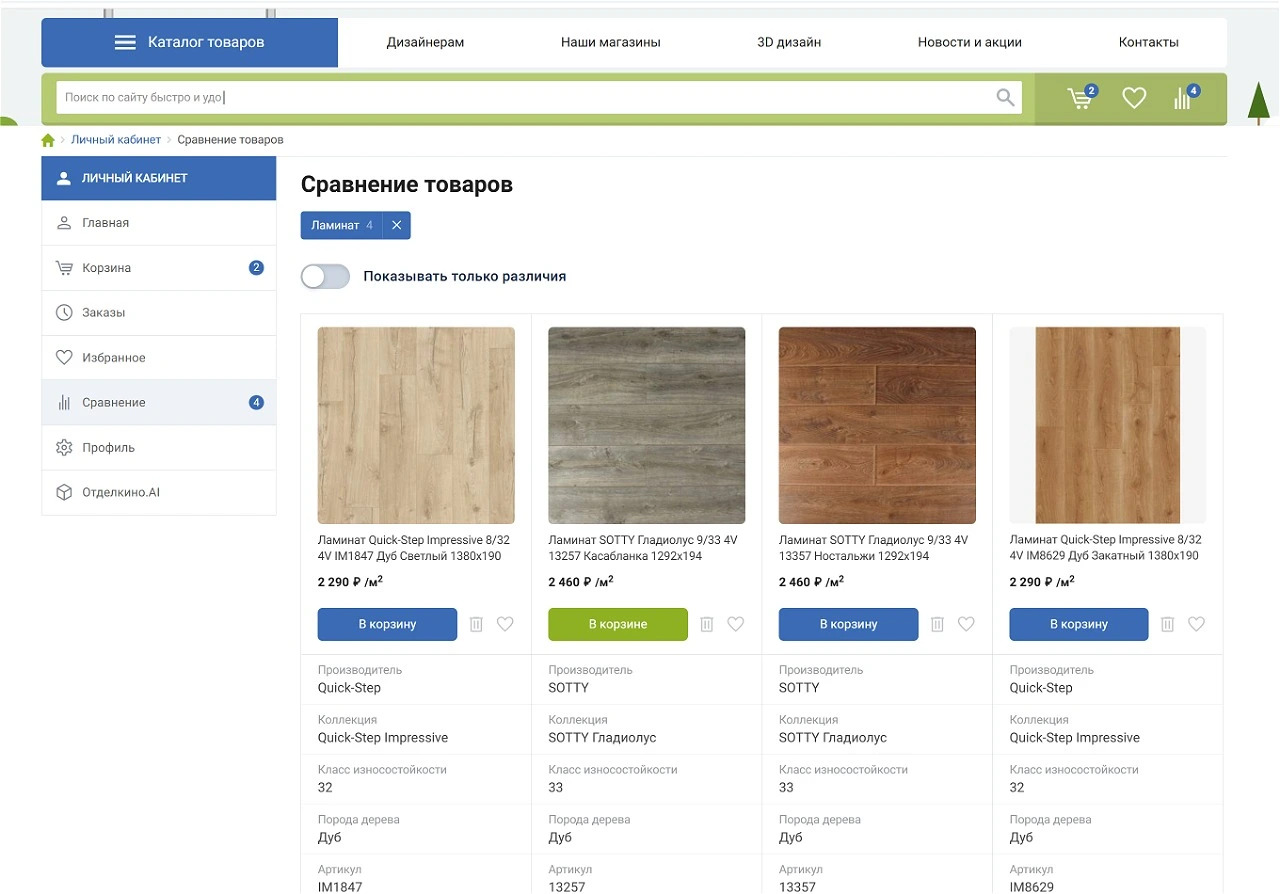Remove SOTTY Ностальжи with trash icon
The width and height of the screenshot is (1280, 894).
tap(937, 624)
